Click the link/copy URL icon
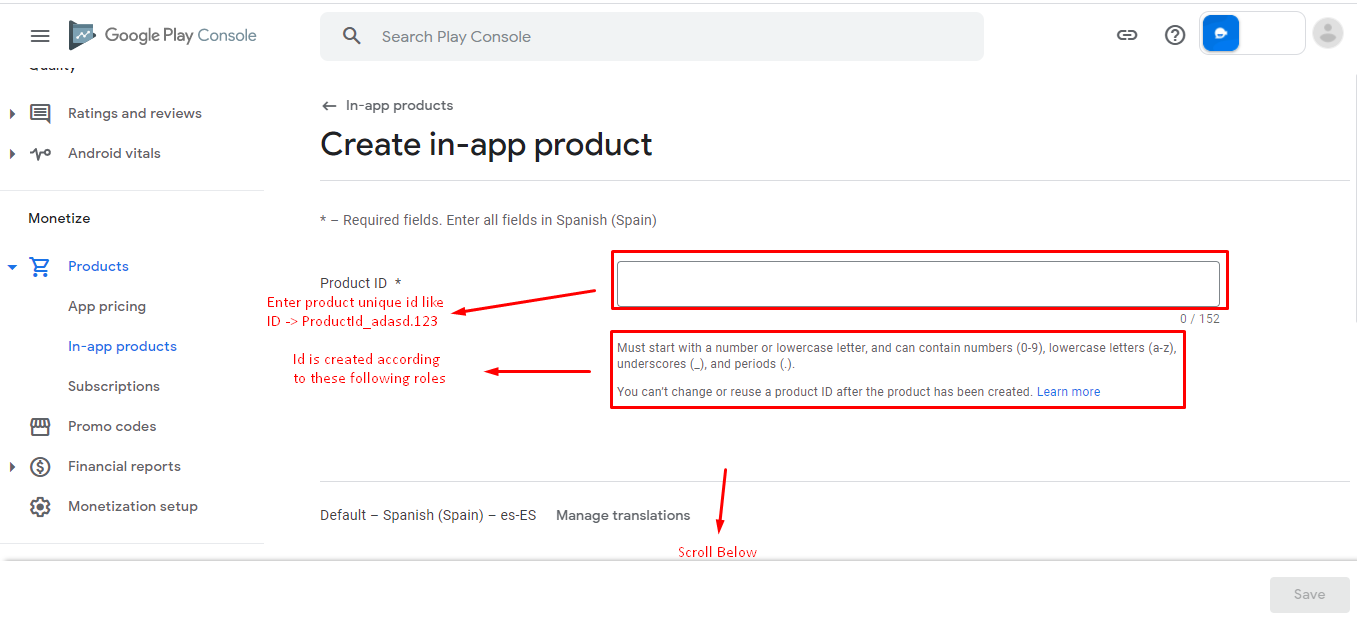 pos(1127,35)
